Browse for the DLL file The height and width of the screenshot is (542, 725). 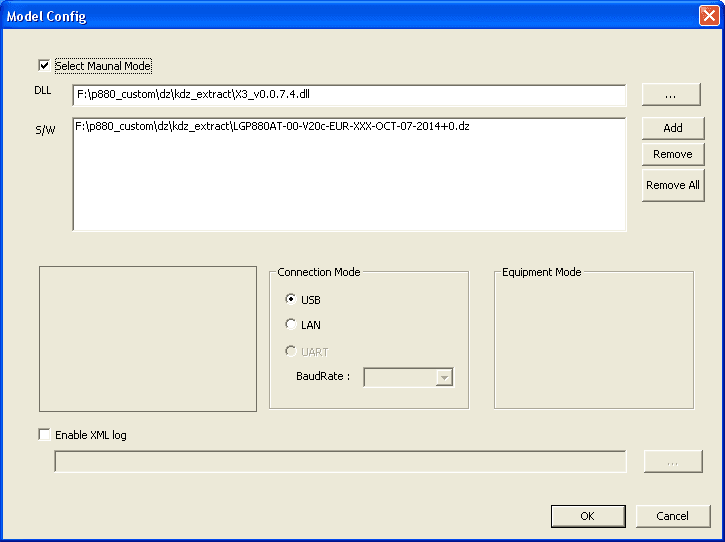point(671,95)
